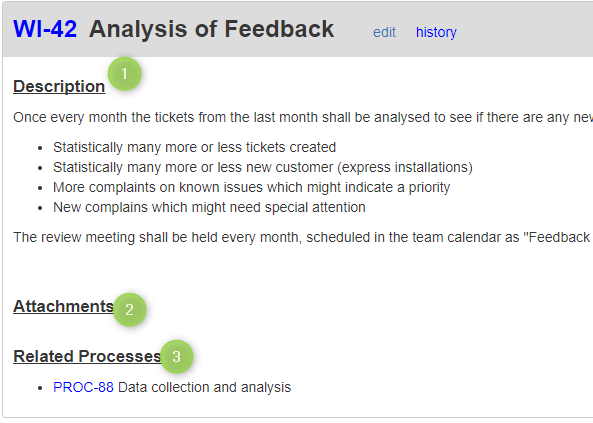Click the bullet about complaints on known issues
Image resolution: width=593 pixels, height=423 pixels.
pos(251,187)
